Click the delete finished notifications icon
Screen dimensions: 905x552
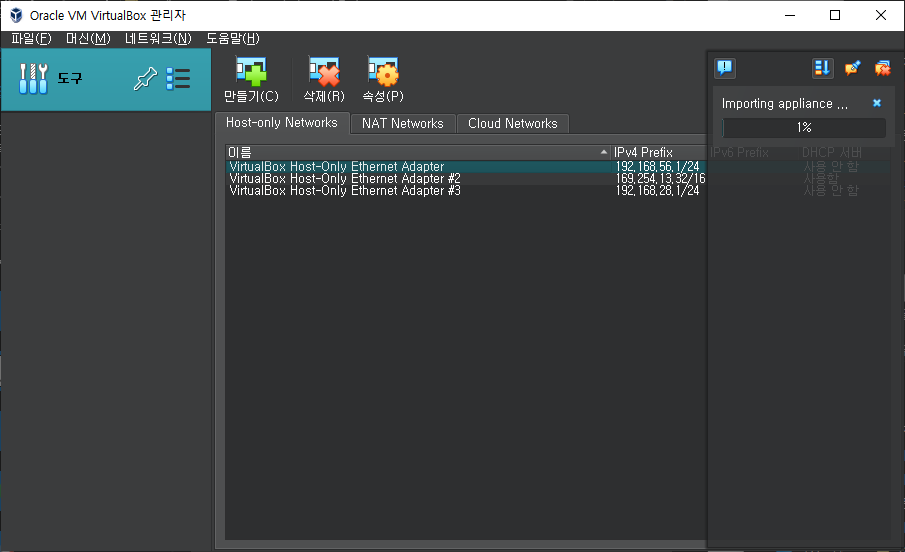point(882,68)
